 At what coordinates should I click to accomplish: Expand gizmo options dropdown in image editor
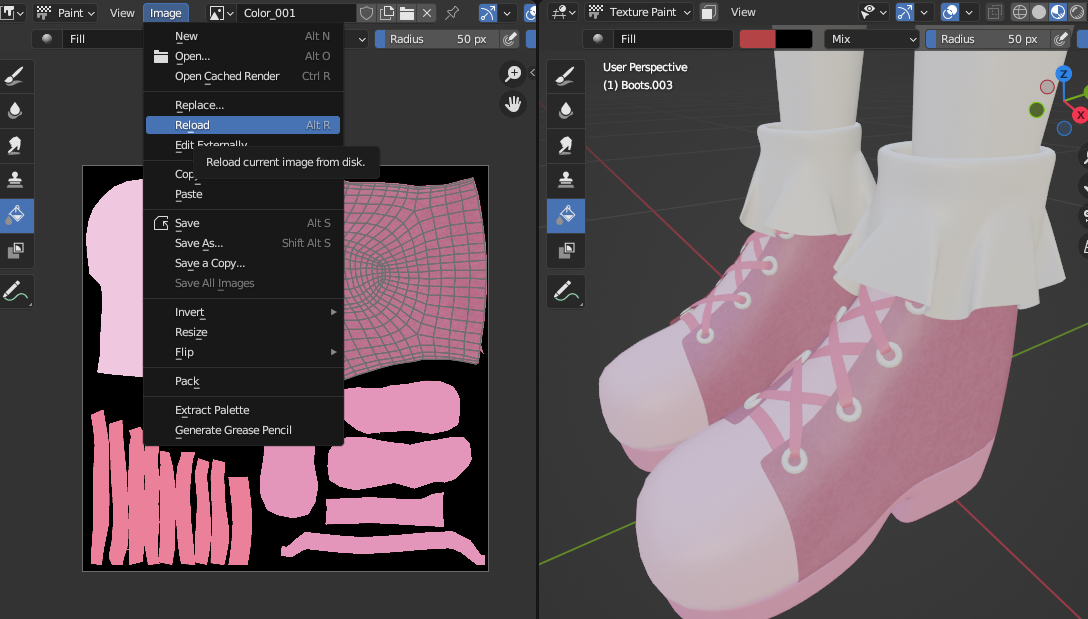click(x=507, y=12)
